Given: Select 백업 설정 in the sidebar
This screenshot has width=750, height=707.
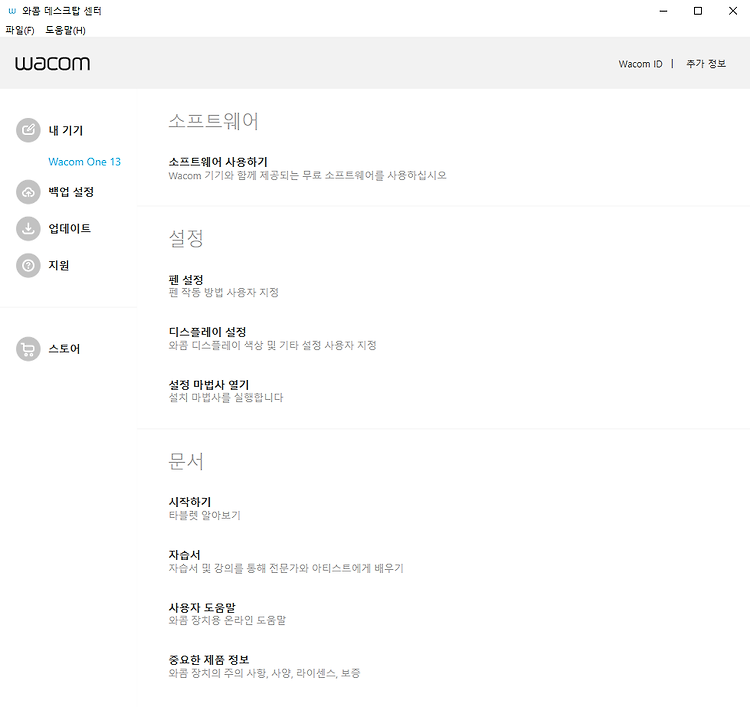Looking at the screenshot, I should coord(71,192).
